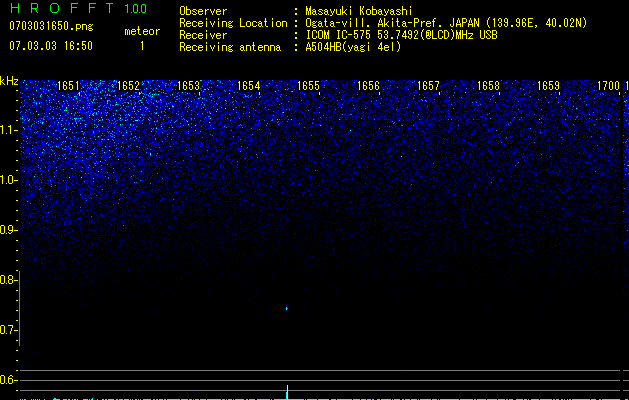Screen dimensions: 629x400
Task: Click the Observer label
Action: tap(203, 11)
